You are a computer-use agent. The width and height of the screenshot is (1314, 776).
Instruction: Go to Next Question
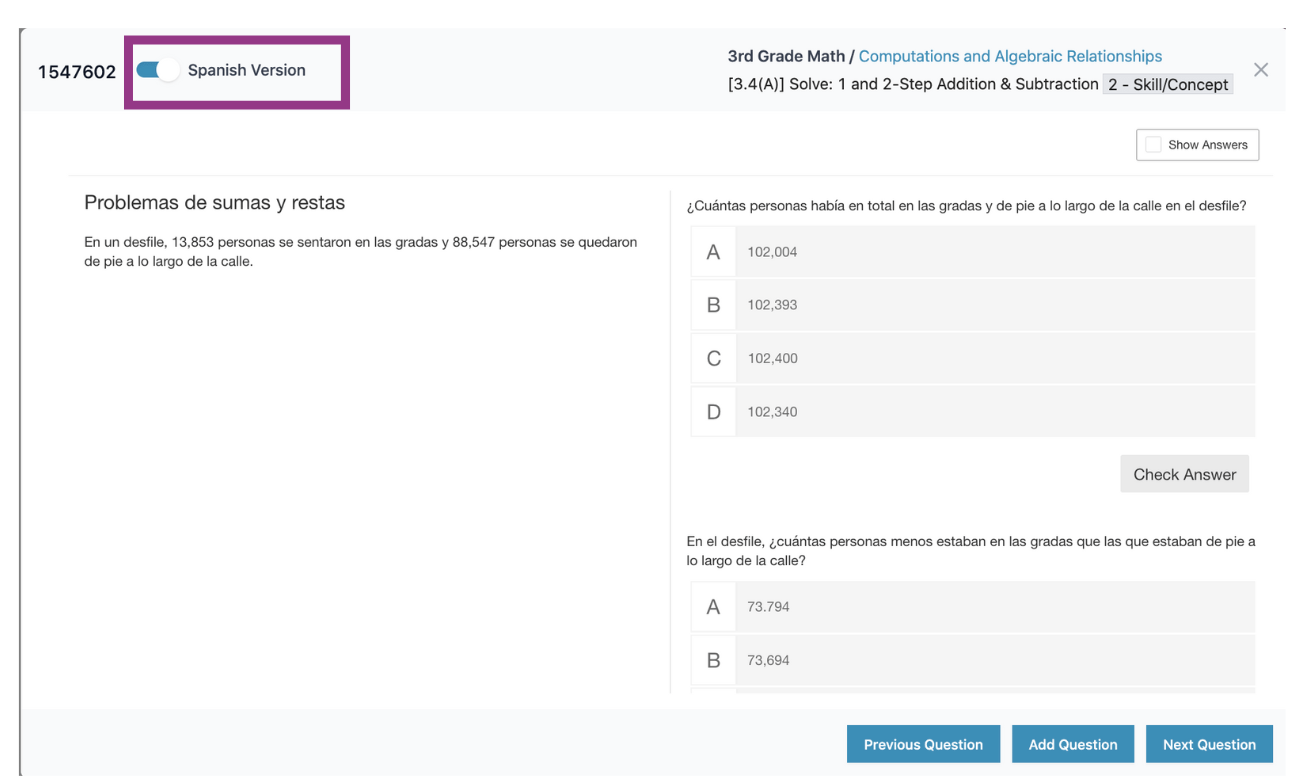(1209, 744)
